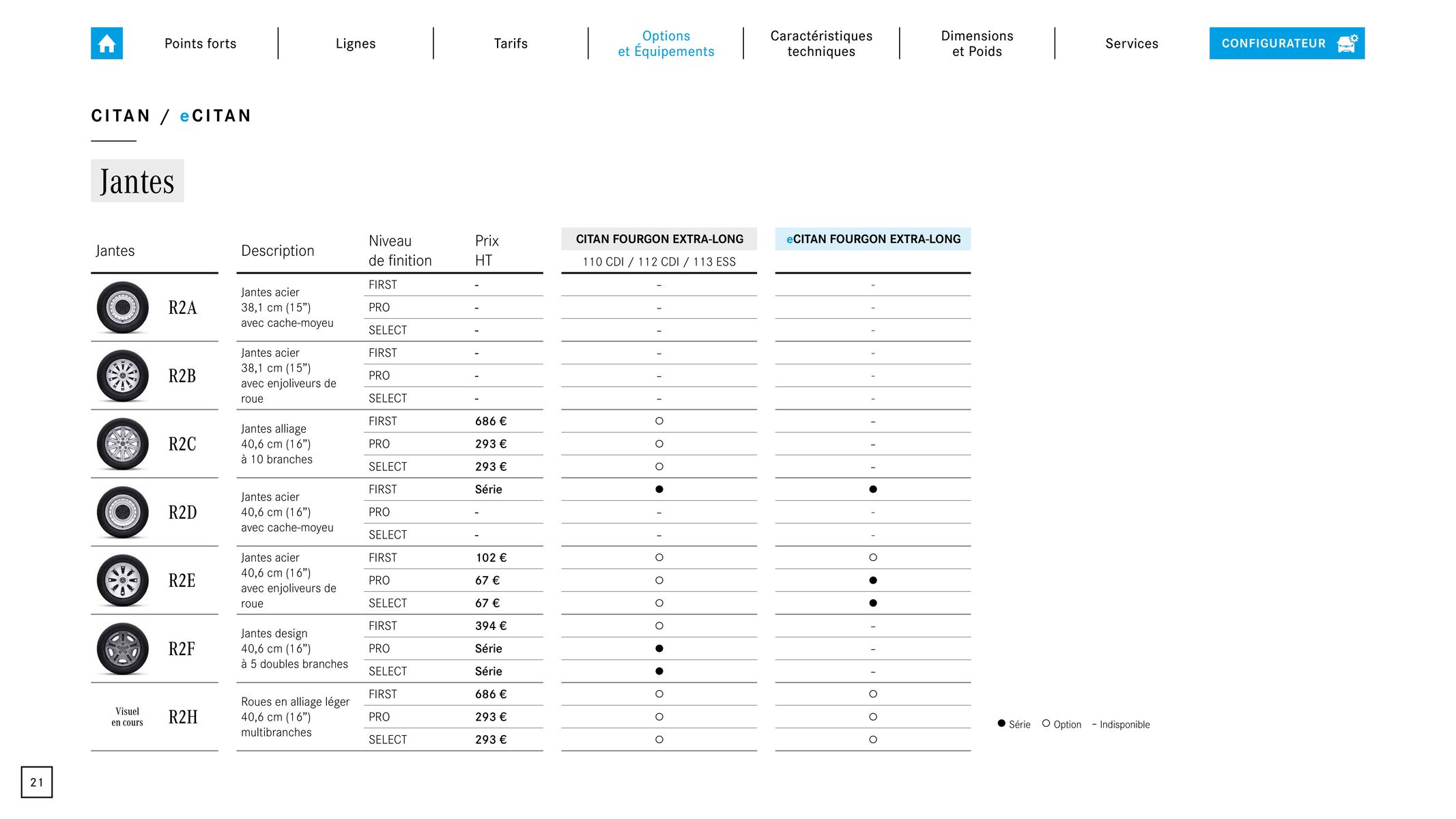Click R2D FIRST filled dot under eCITAN
The image size is (1456, 819).
click(x=873, y=489)
